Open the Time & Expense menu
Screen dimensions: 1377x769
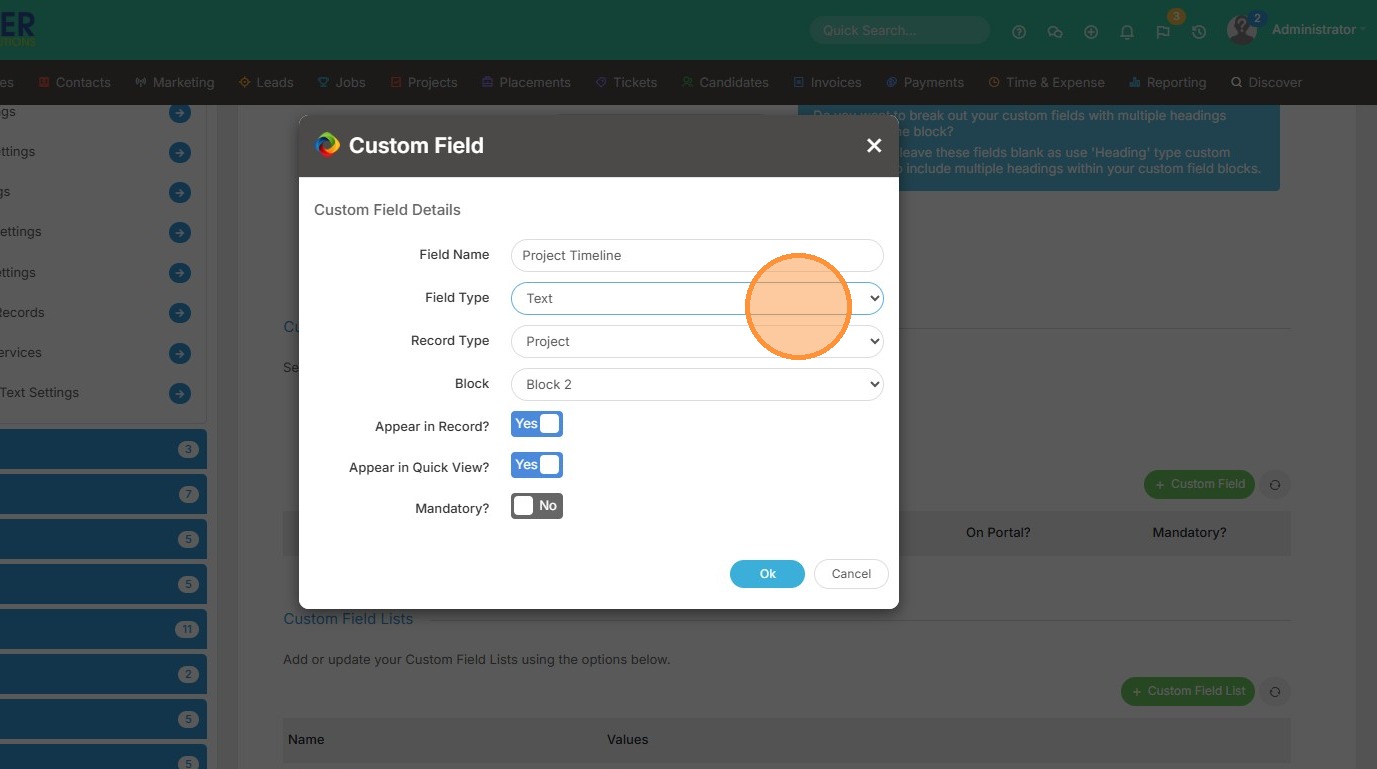pos(1047,82)
